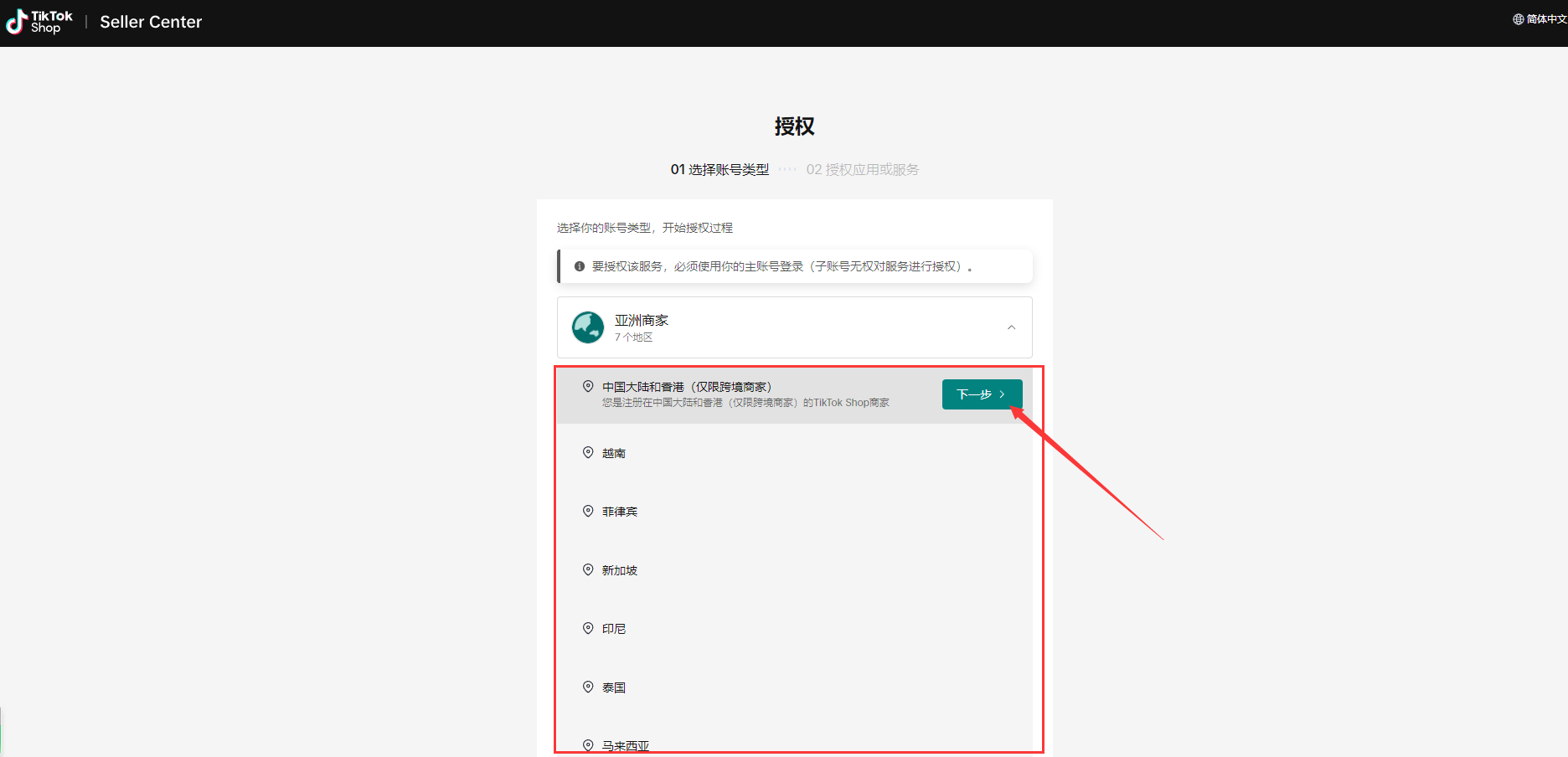Click the info icon in notice banner
This screenshot has width=1568, height=757.
(x=579, y=266)
